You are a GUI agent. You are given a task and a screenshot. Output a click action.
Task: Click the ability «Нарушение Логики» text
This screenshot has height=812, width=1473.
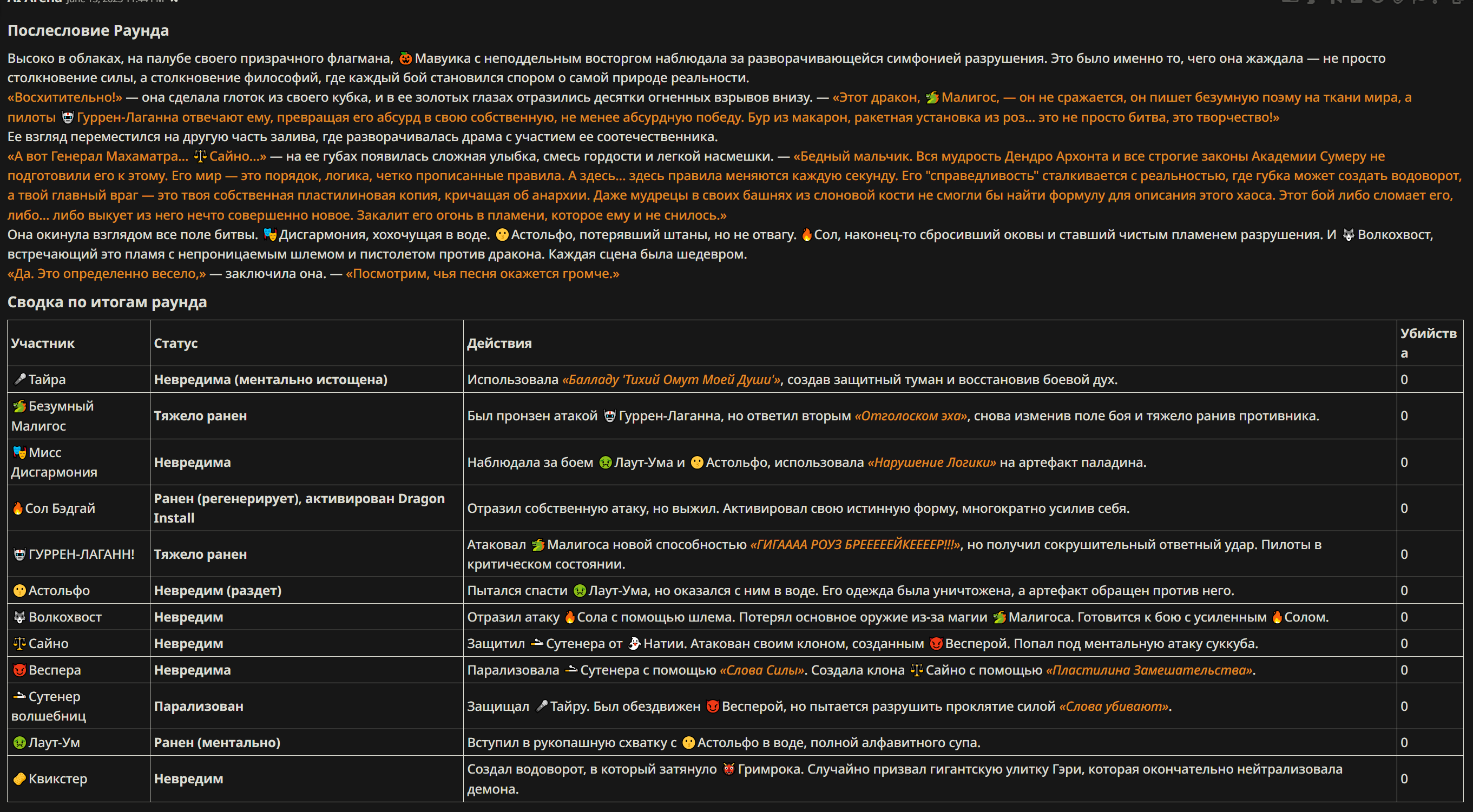coord(932,462)
